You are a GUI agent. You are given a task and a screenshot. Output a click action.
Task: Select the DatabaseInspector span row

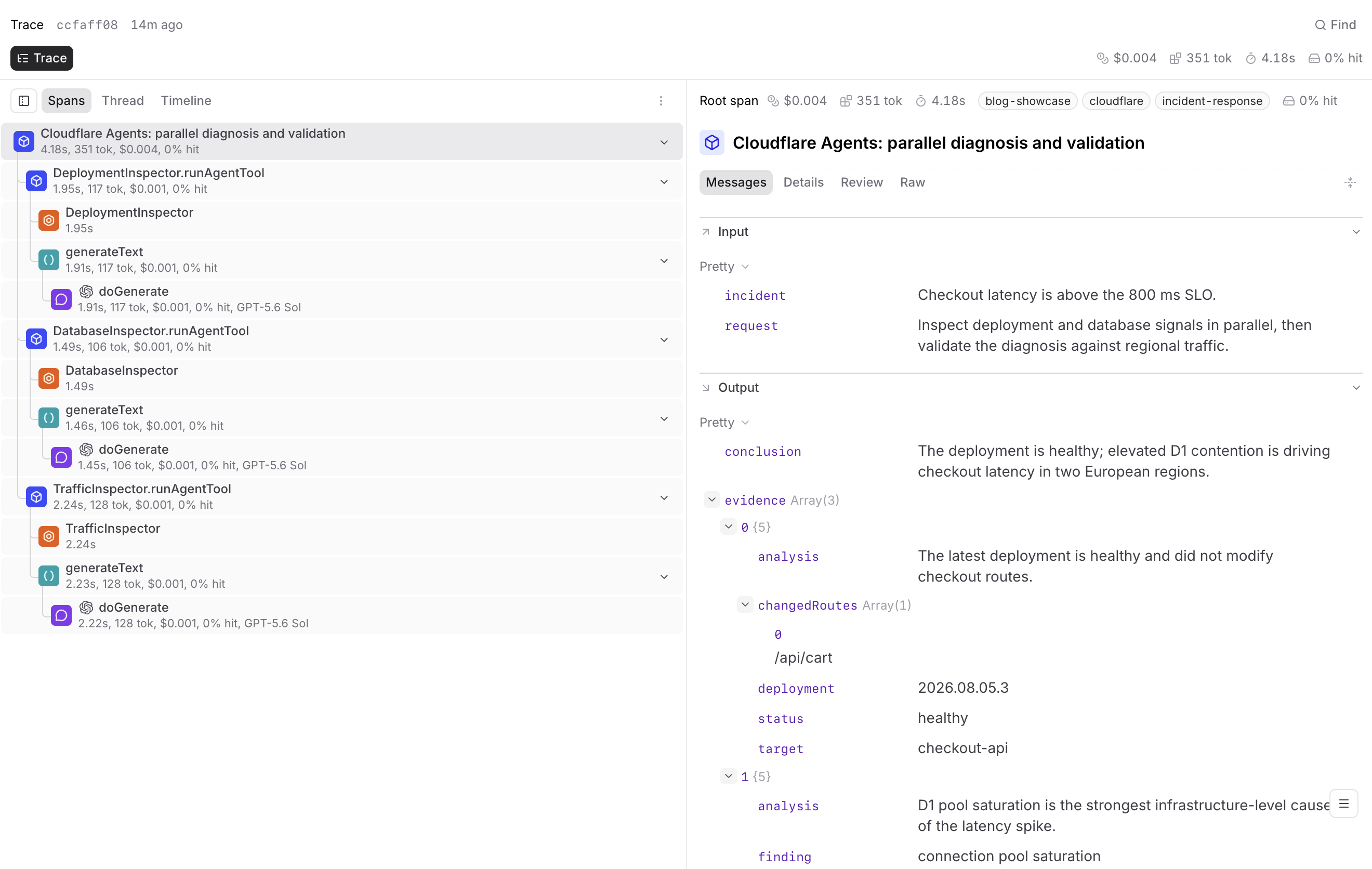point(342,378)
